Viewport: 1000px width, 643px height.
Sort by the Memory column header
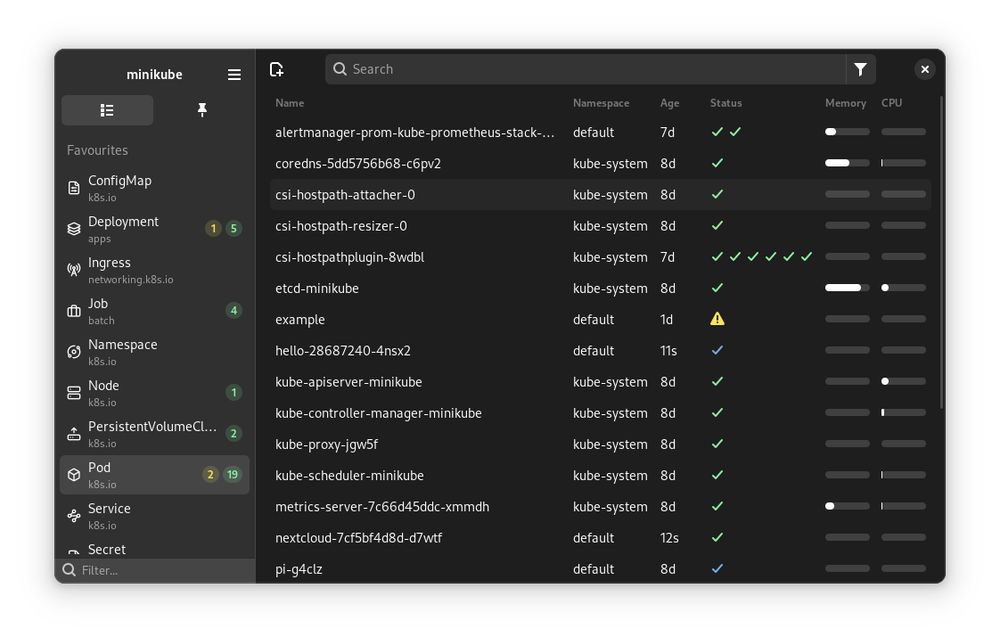click(x=845, y=103)
